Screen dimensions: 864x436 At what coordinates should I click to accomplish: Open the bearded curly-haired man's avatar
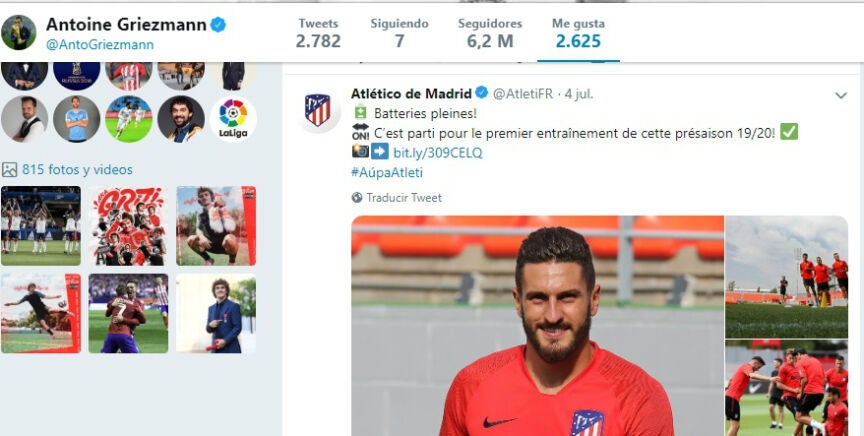(x=181, y=119)
